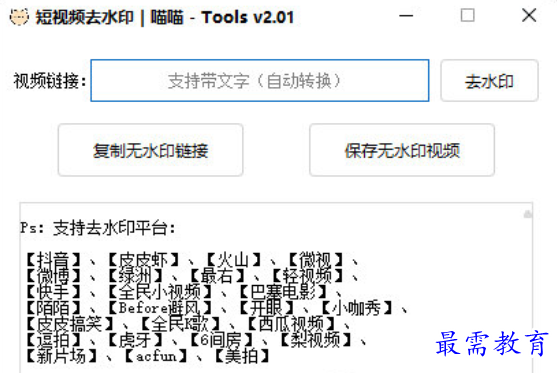Click 复制无水印链接 button
The width and height of the screenshot is (557, 375).
pyautogui.click(x=150, y=150)
